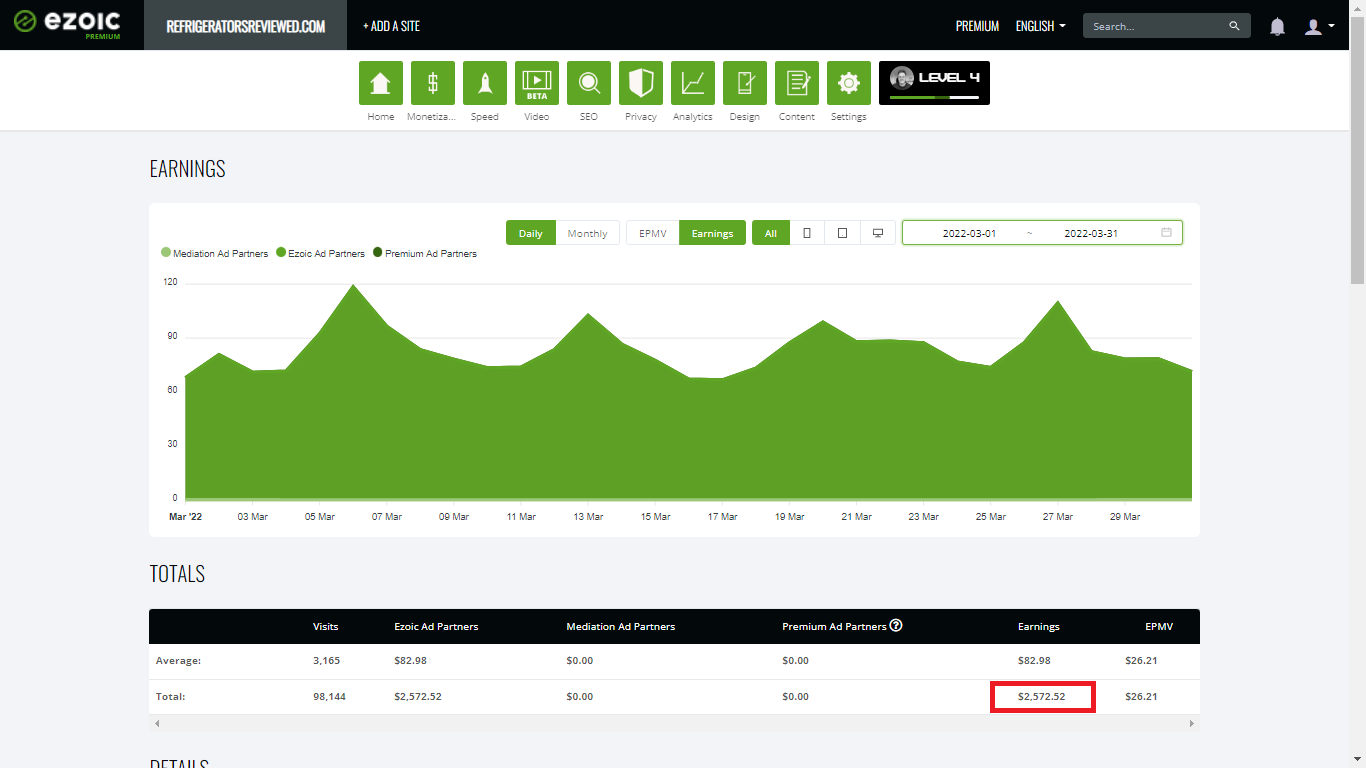Open the SEO magnifier icon
The height and width of the screenshot is (768, 1366).
[589, 83]
